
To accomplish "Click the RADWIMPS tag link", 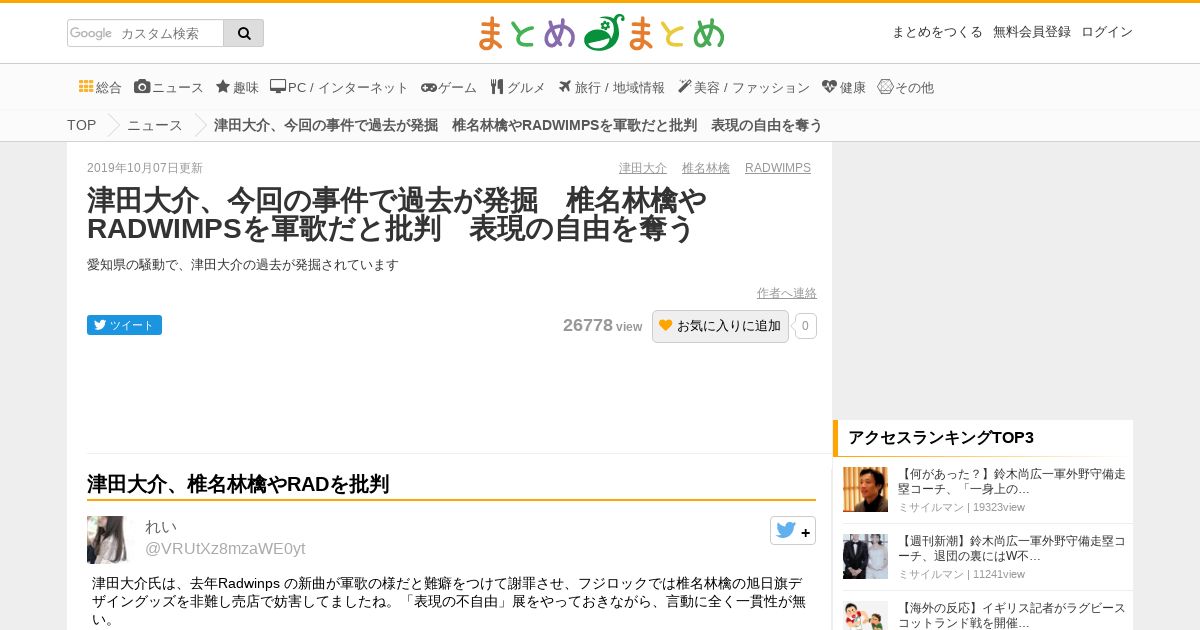I will [778, 168].
